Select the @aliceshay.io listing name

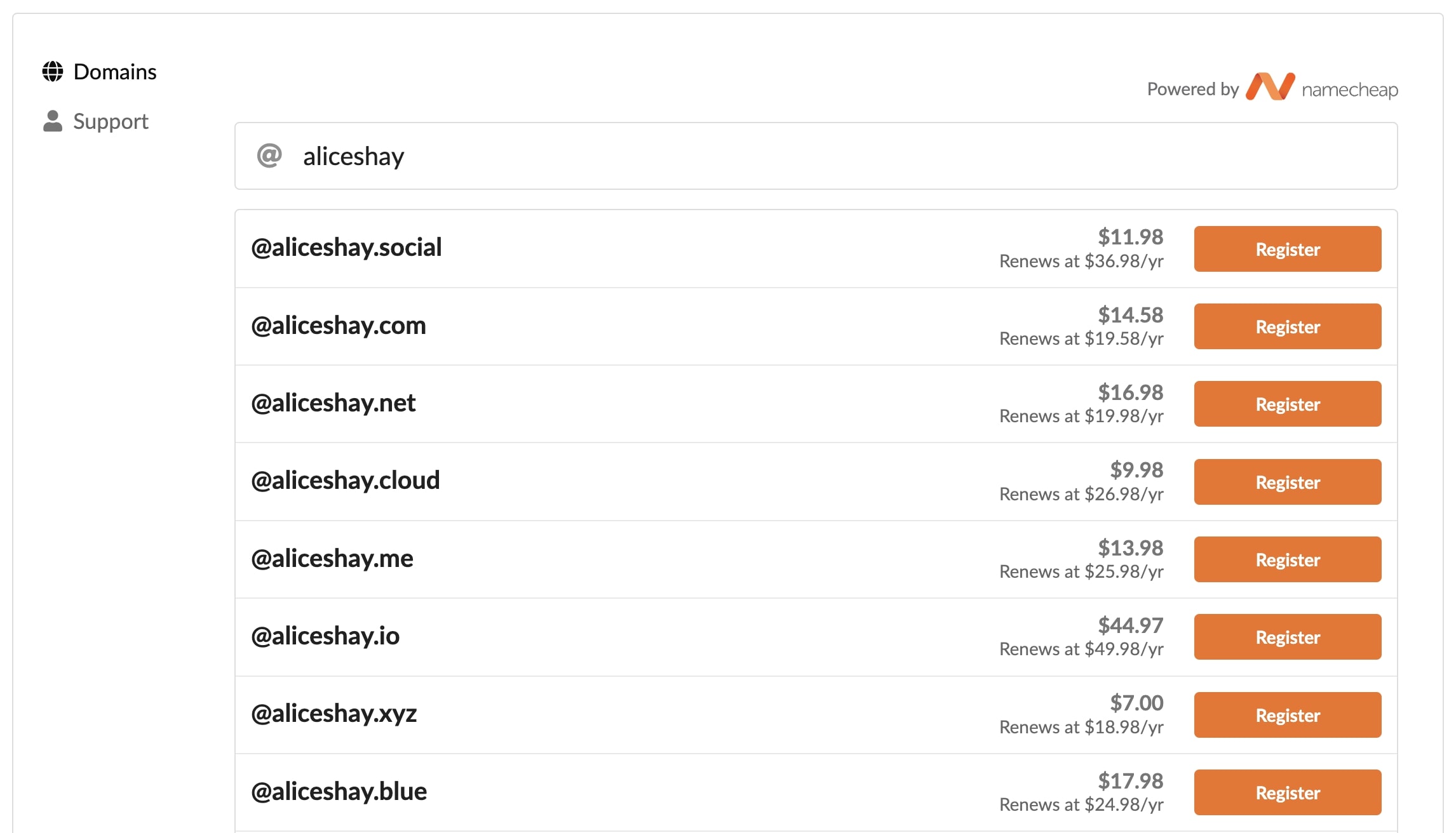(x=326, y=636)
